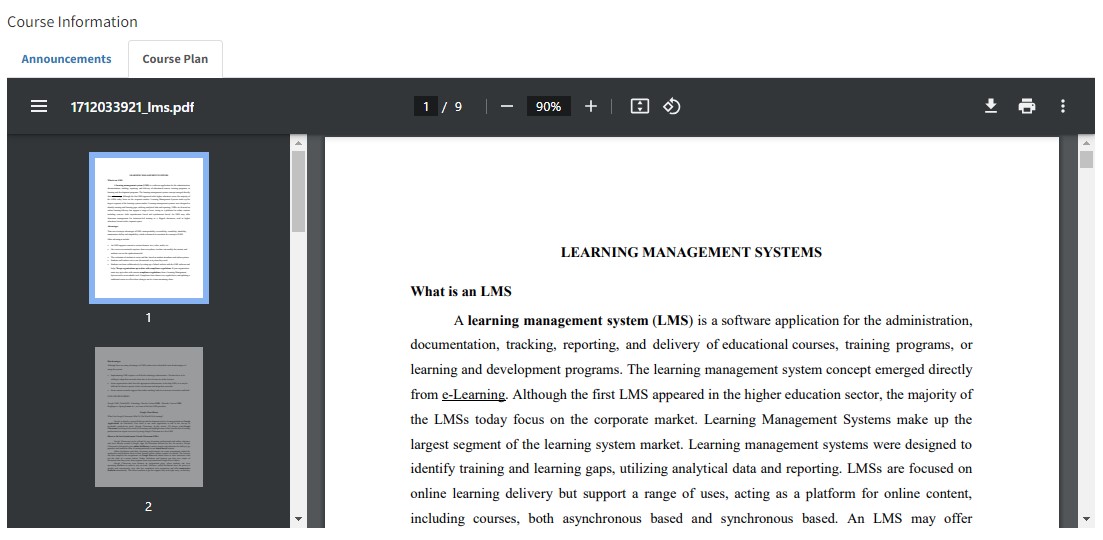Viewport: 1103px width, 540px height.
Task: Click the zoom out minus icon
Action: (507, 106)
